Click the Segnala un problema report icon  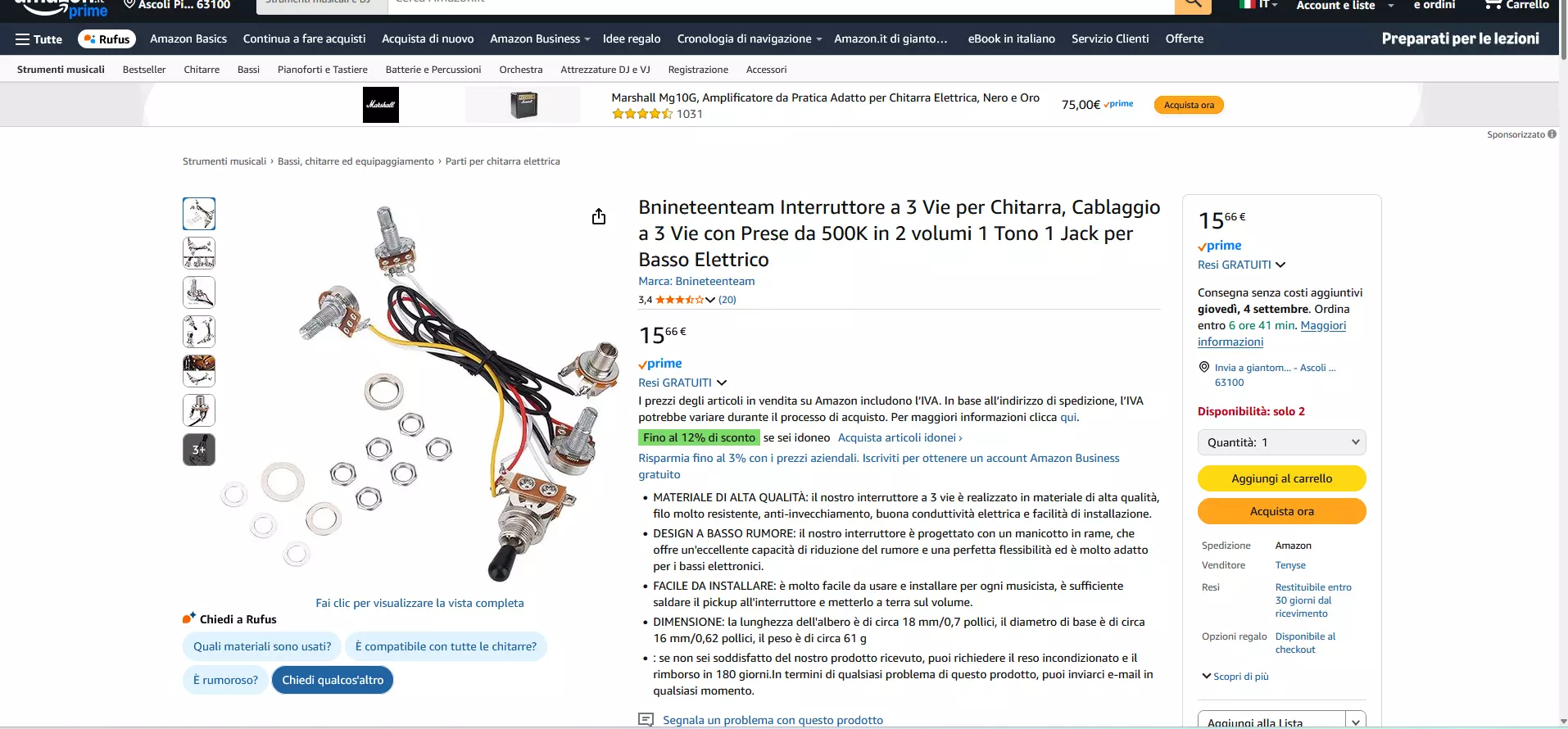[x=646, y=720]
